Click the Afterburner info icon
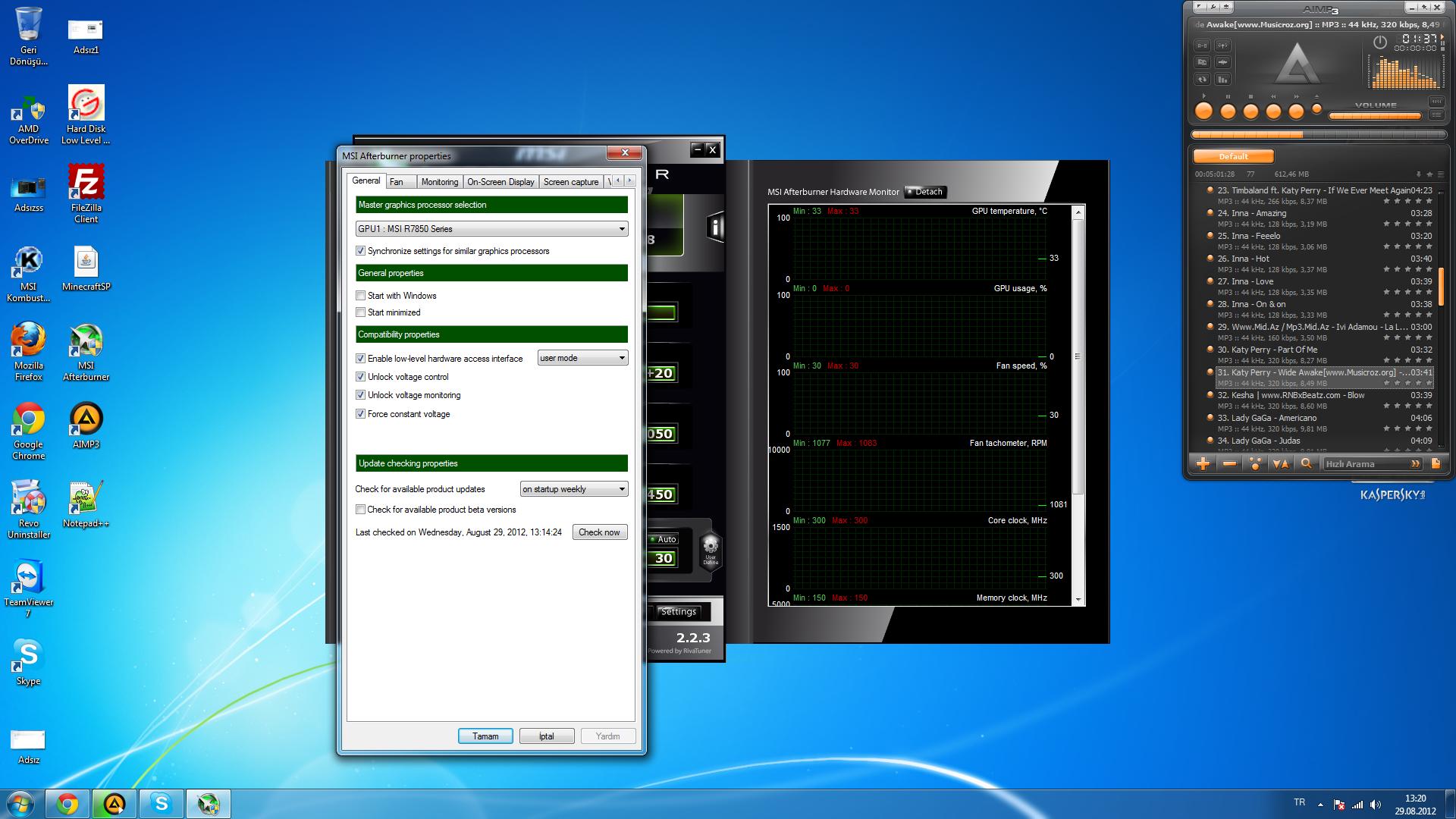Viewport: 1456px width, 819px height. (x=714, y=227)
